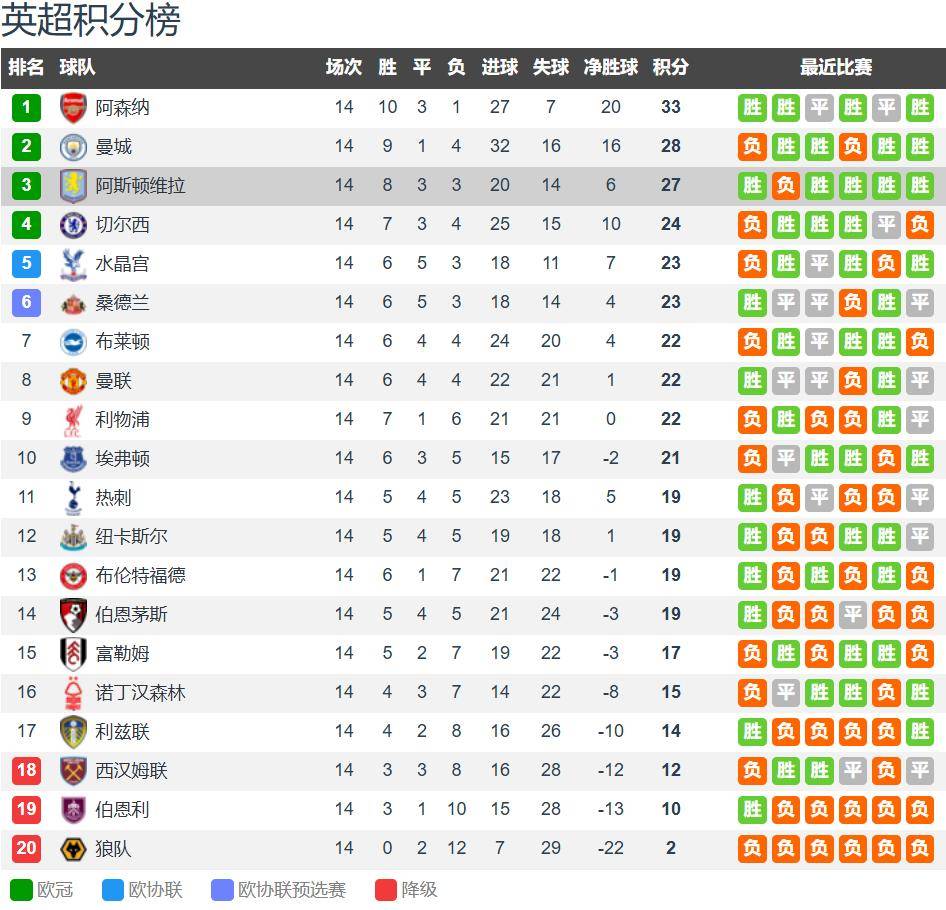Sort table by 净胜球 column header
This screenshot has width=946, height=910.
610,68
